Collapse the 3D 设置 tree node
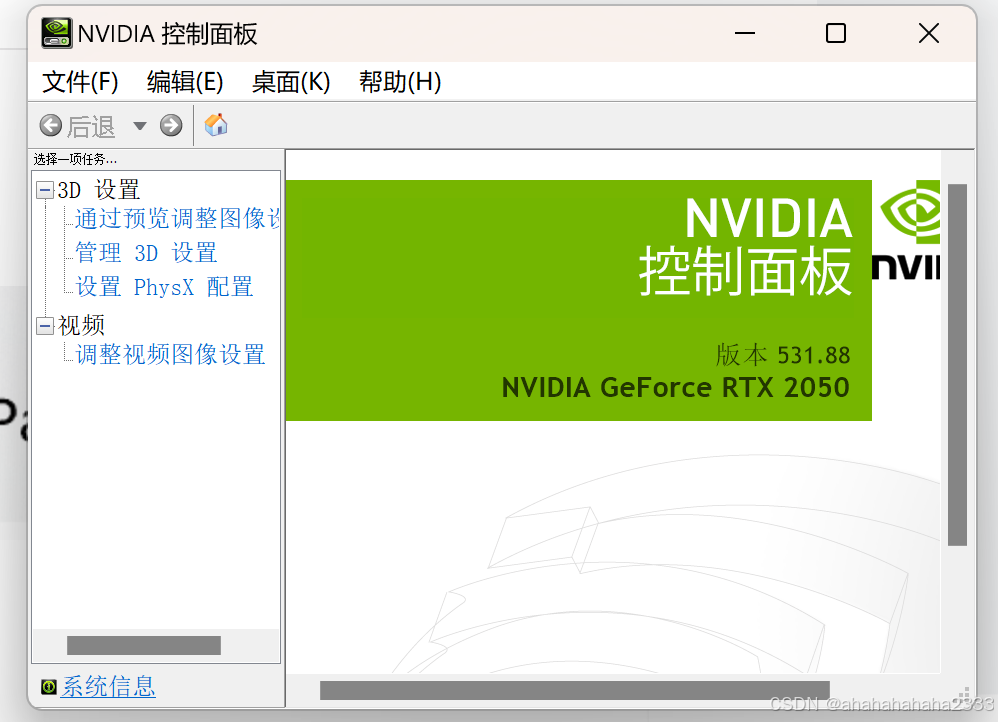The height and width of the screenshot is (722, 998). coord(45,190)
